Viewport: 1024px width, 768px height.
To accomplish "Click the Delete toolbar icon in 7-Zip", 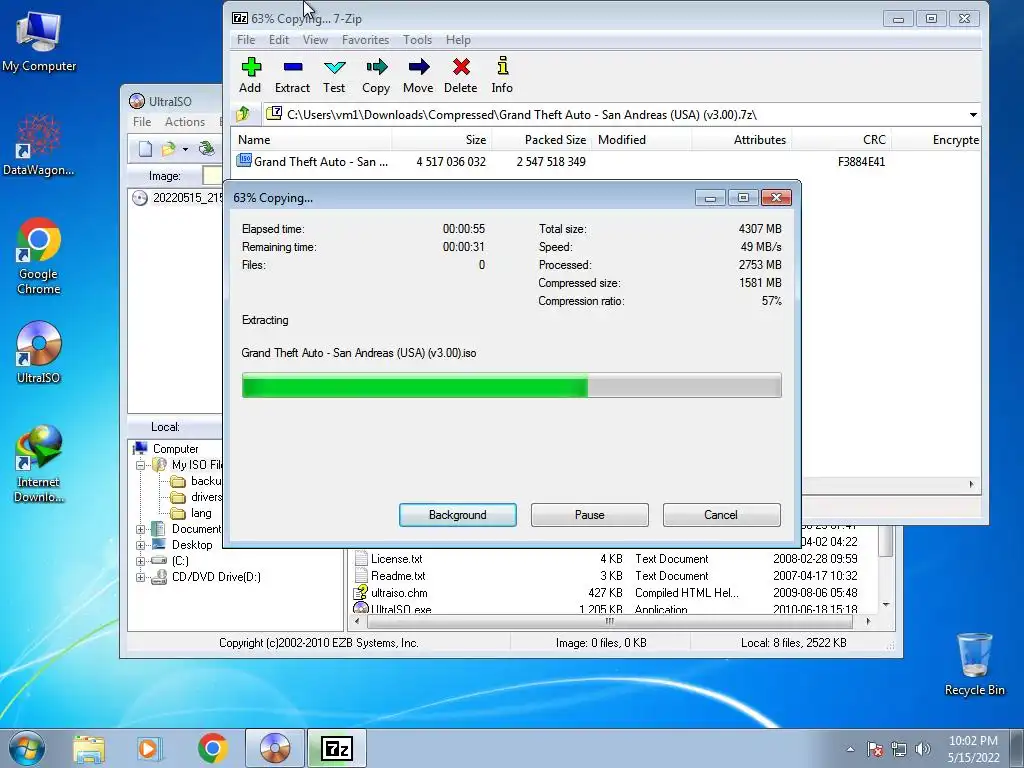I will [x=460, y=75].
